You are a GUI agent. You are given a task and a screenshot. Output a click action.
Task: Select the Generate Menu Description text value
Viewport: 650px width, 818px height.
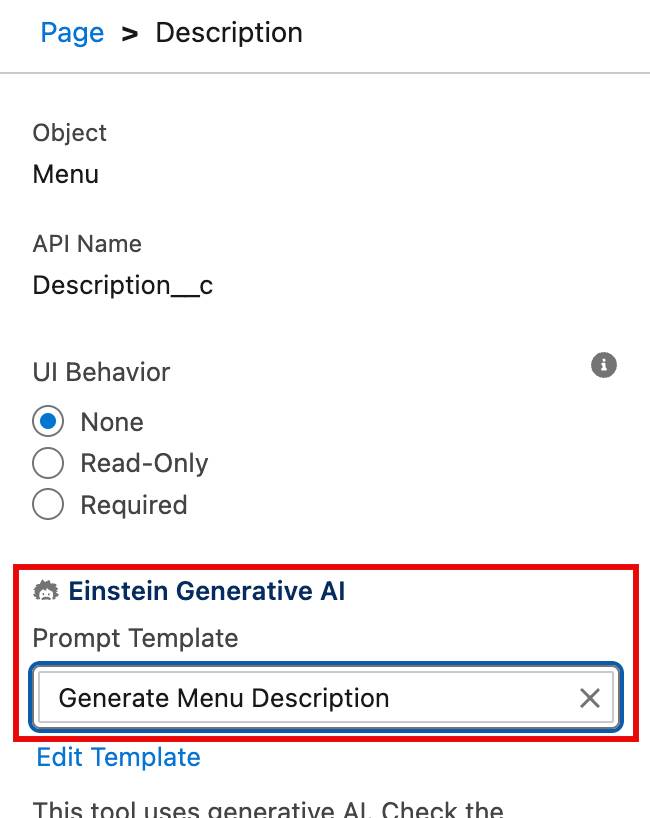point(223,697)
